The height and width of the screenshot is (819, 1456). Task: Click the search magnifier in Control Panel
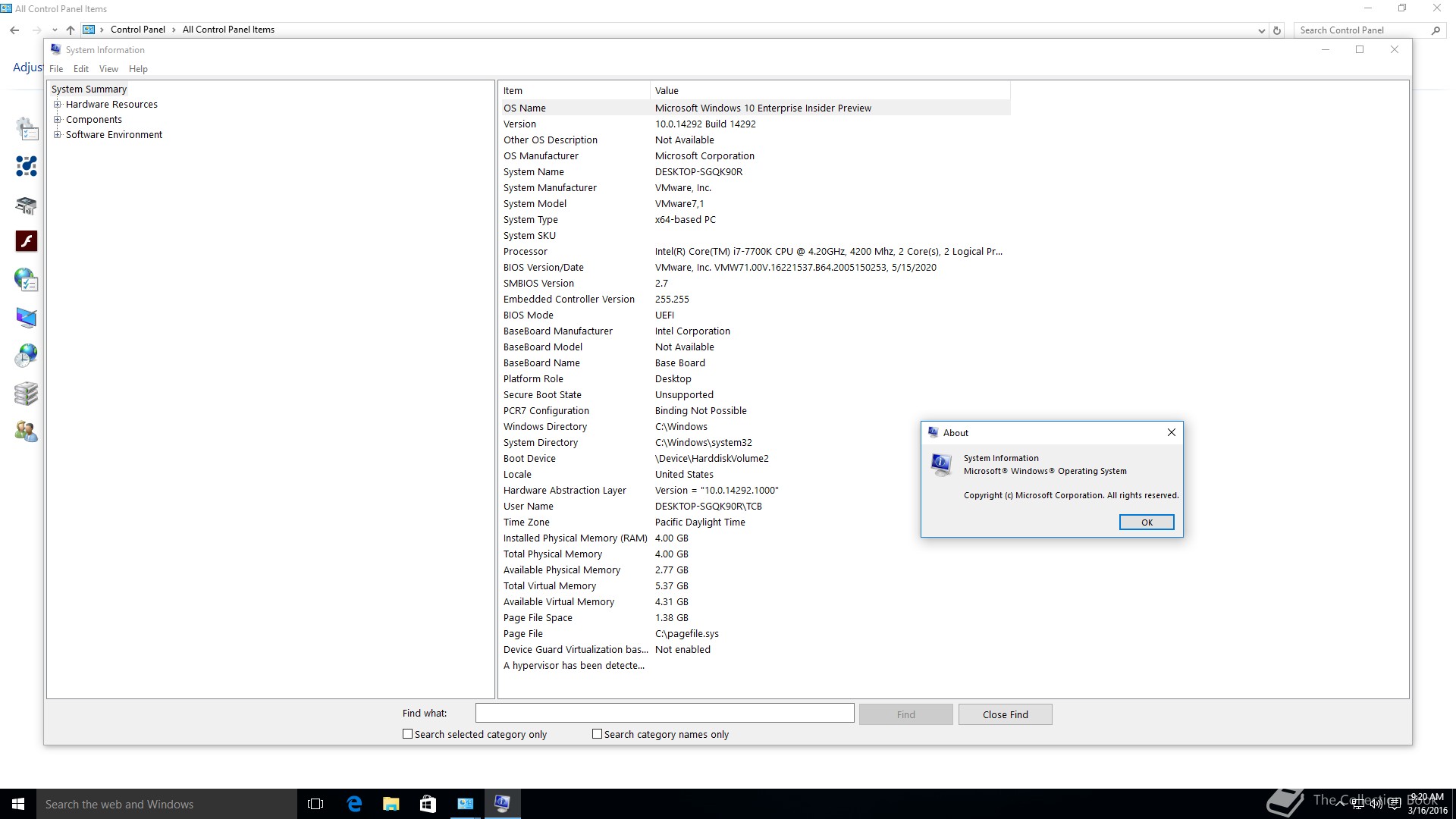(1435, 30)
